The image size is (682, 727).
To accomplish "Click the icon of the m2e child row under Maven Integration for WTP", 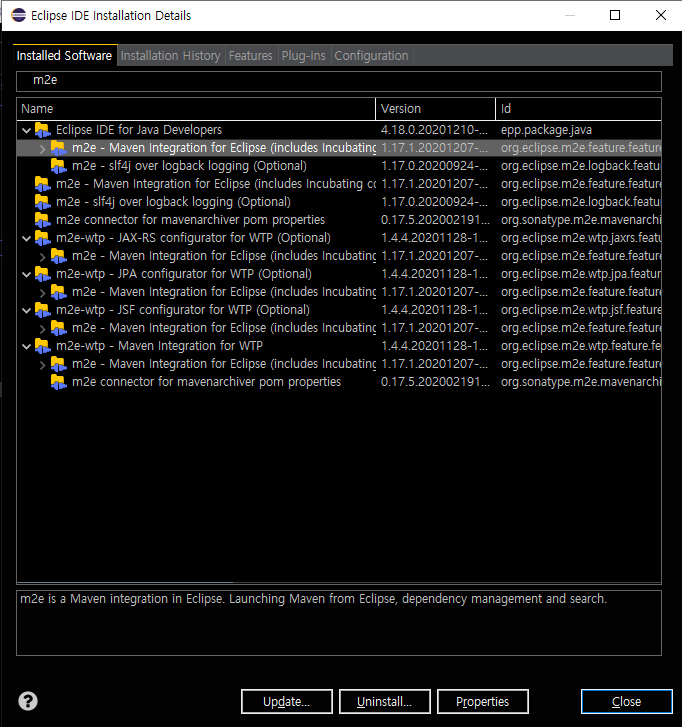I will [58, 364].
